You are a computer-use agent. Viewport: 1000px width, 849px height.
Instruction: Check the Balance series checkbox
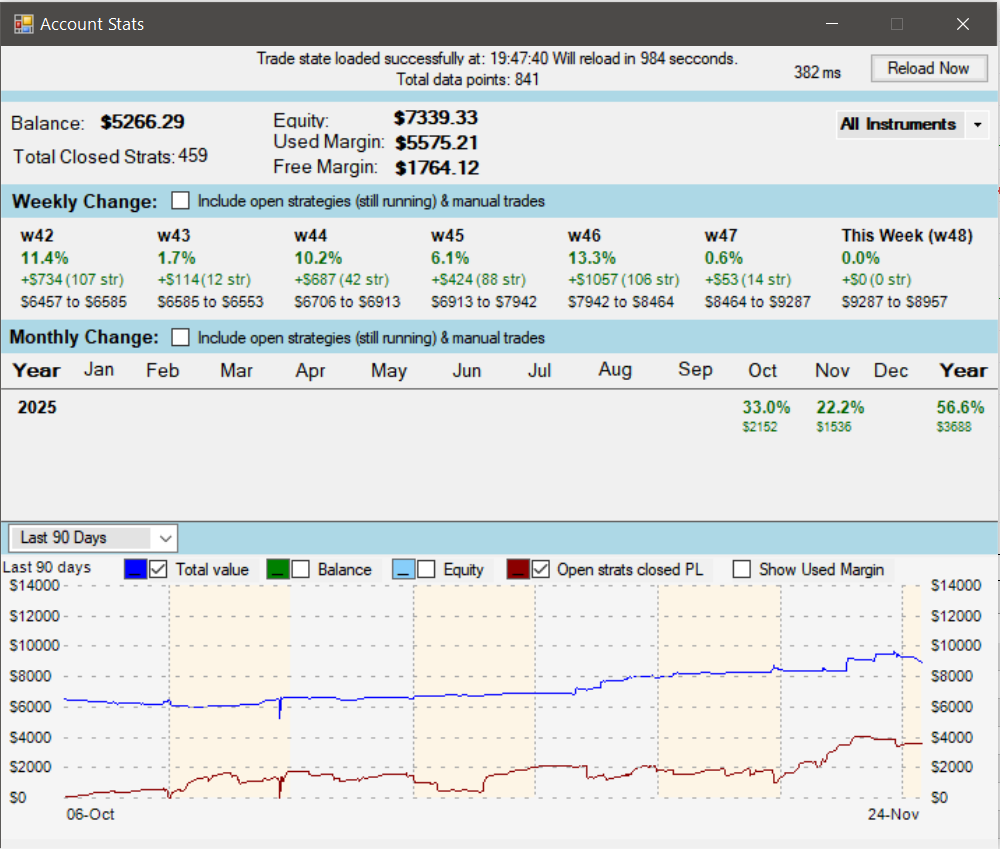(x=300, y=569)
